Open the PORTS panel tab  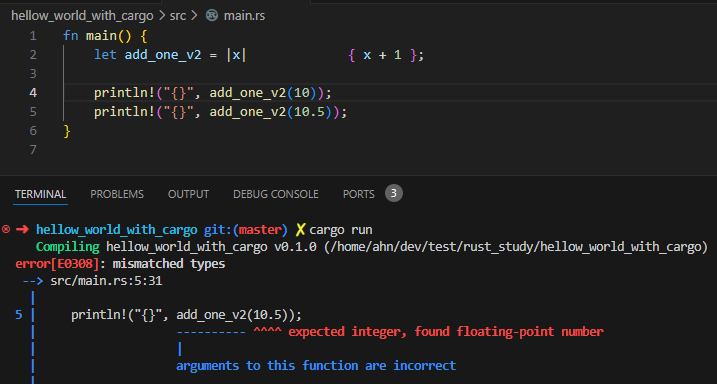pyautogui.click(x=358, y=194)
